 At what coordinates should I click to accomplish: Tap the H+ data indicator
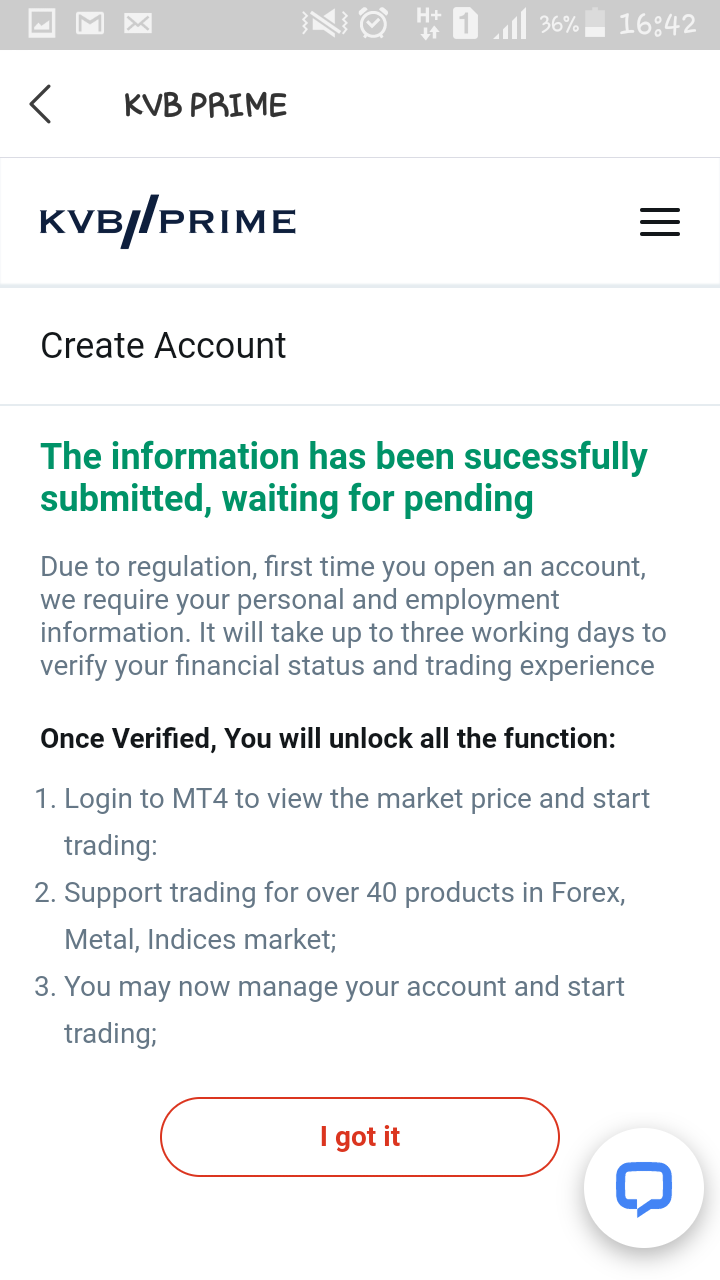[x=429, y=23]
